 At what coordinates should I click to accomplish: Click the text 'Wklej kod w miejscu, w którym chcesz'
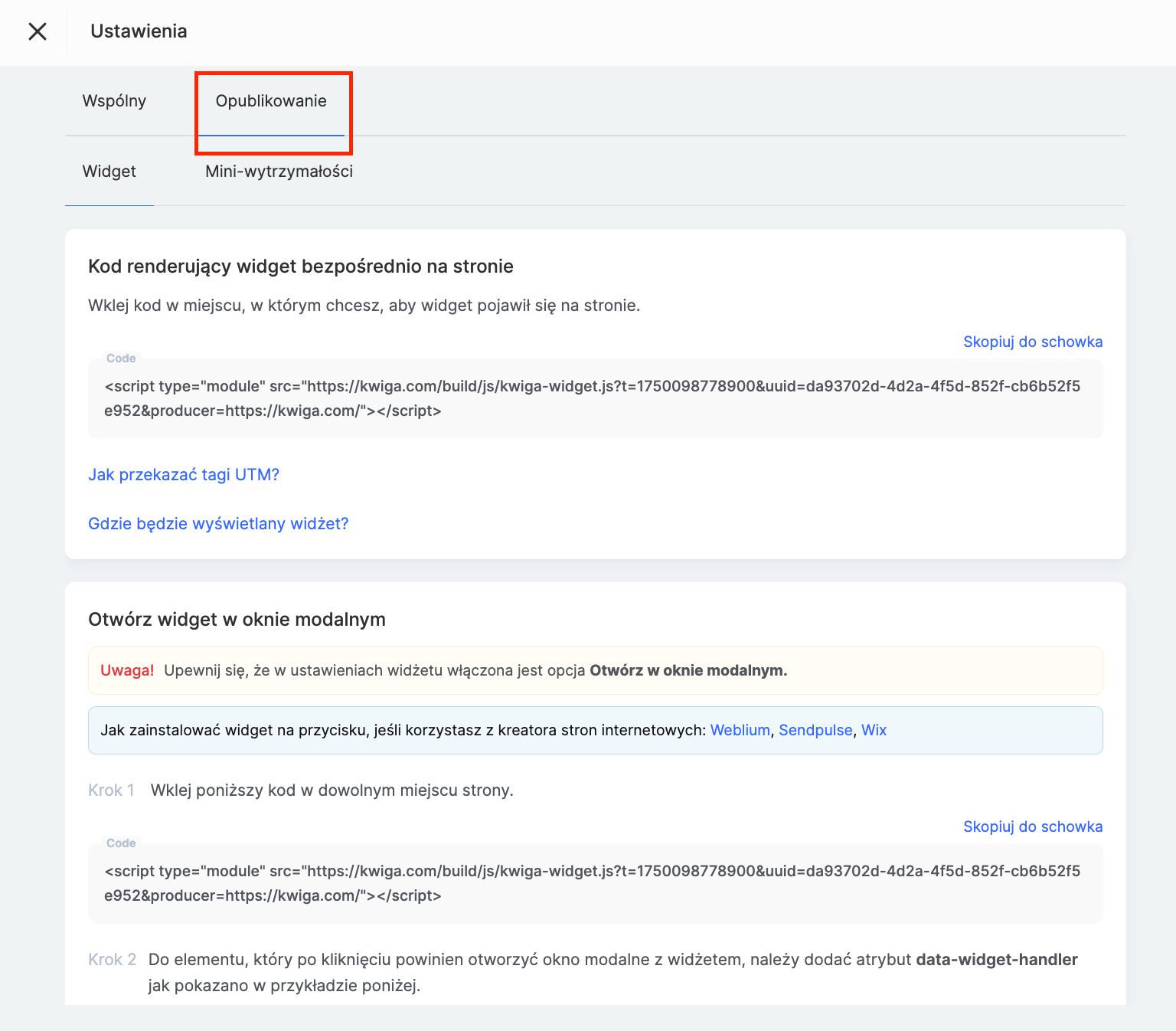236,306
